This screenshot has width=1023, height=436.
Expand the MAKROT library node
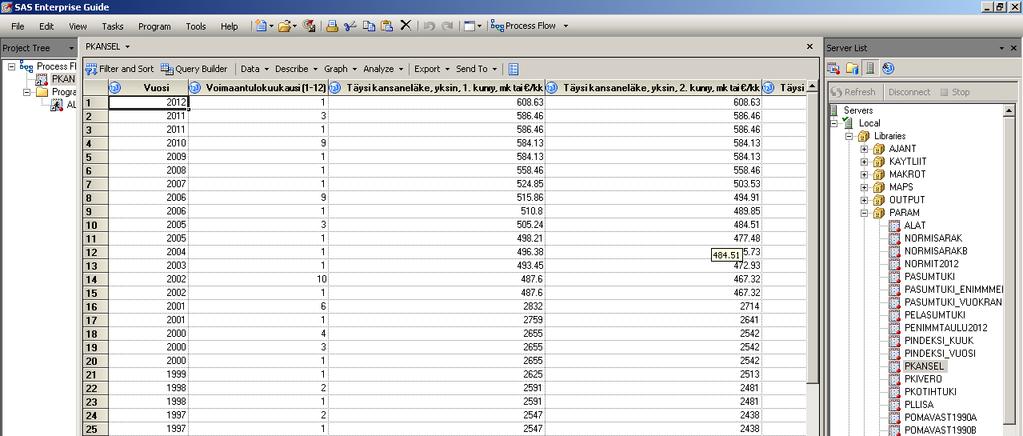tap(864, 174)
